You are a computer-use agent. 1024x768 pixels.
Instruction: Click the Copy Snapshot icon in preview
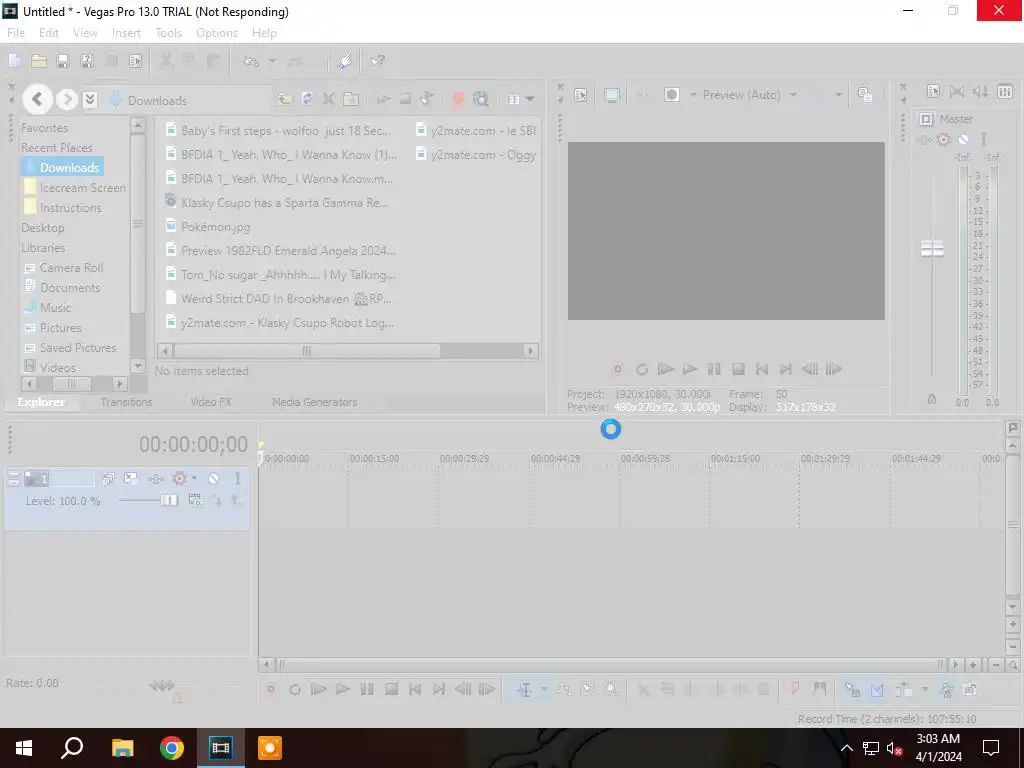pyautogui.click(x=865, y=95)
